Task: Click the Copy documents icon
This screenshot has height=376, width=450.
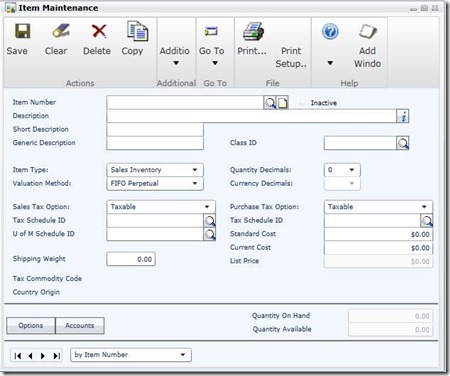Action: pyautogui.click(x=137, y=31)
